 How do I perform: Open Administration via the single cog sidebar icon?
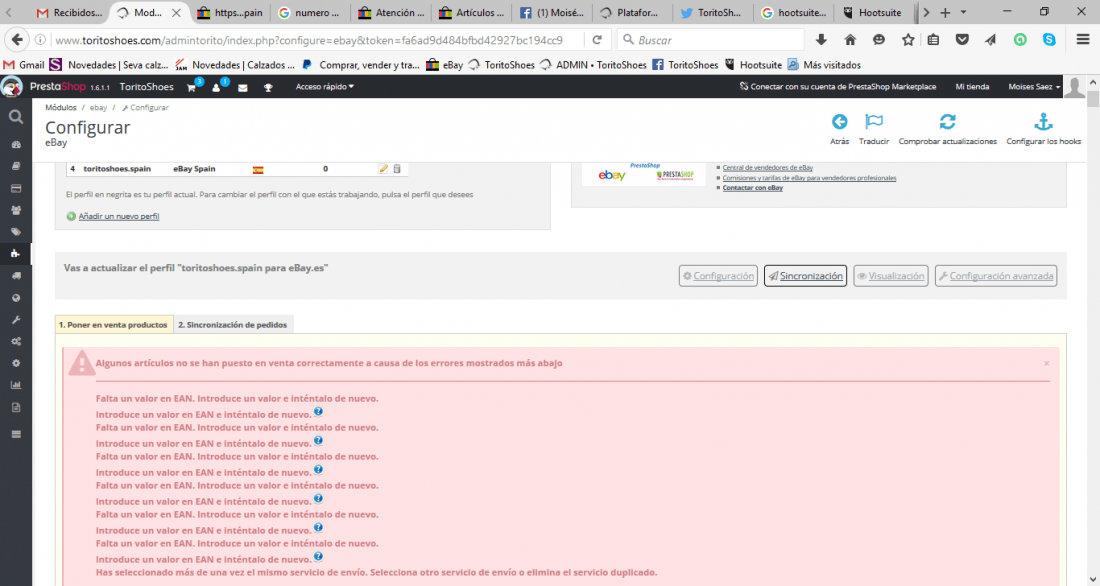(15, 364)
